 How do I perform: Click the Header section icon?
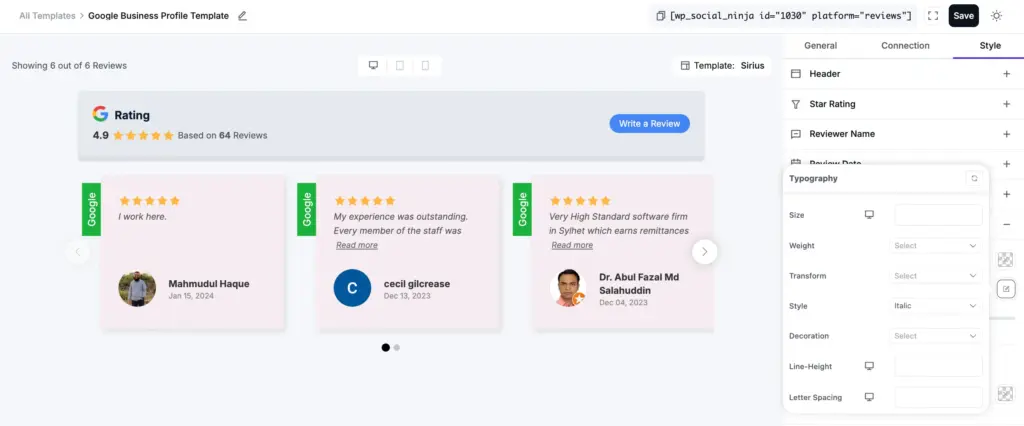795,74
